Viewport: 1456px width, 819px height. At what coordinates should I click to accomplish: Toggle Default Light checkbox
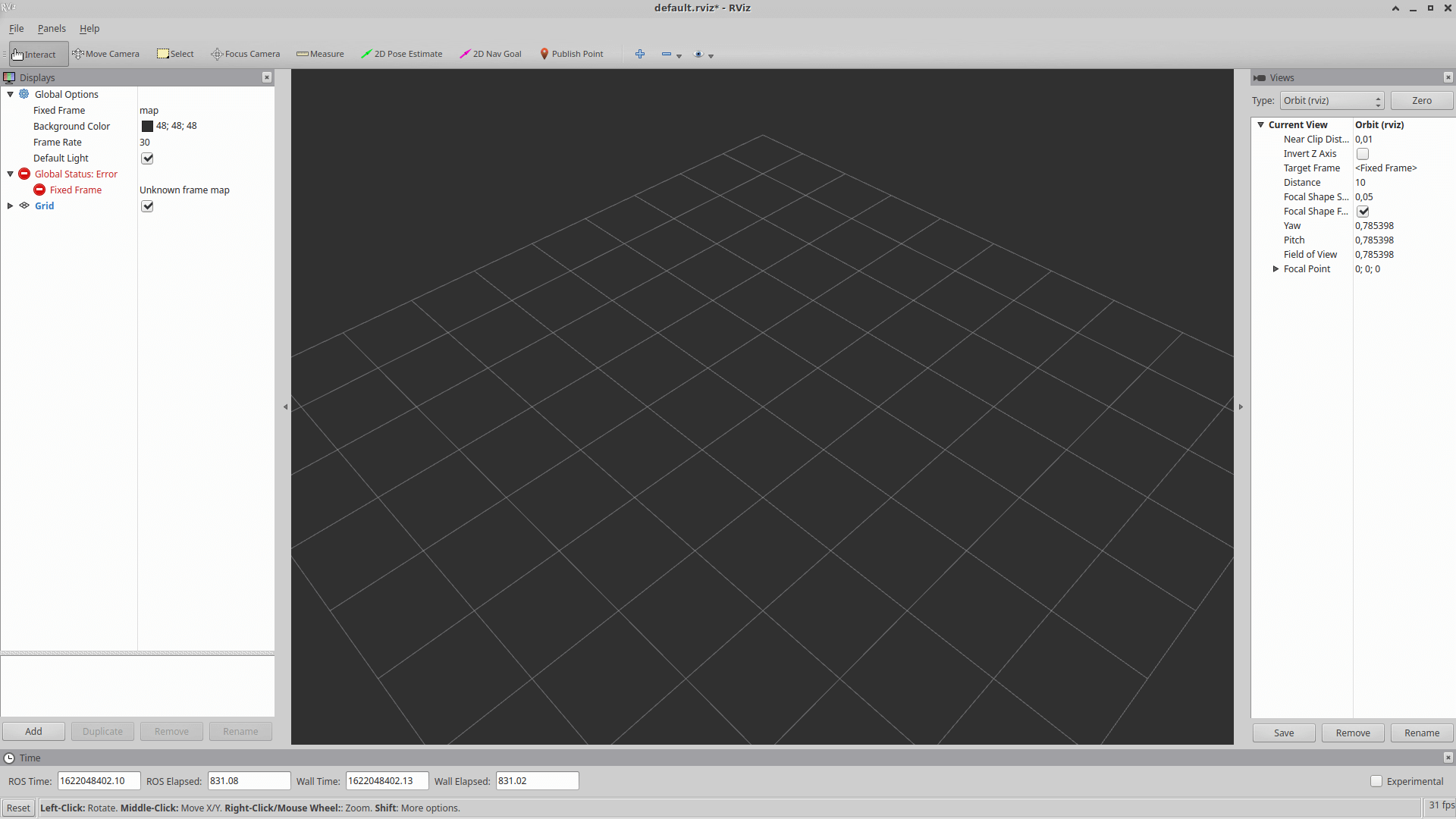(x=147, y=157)
